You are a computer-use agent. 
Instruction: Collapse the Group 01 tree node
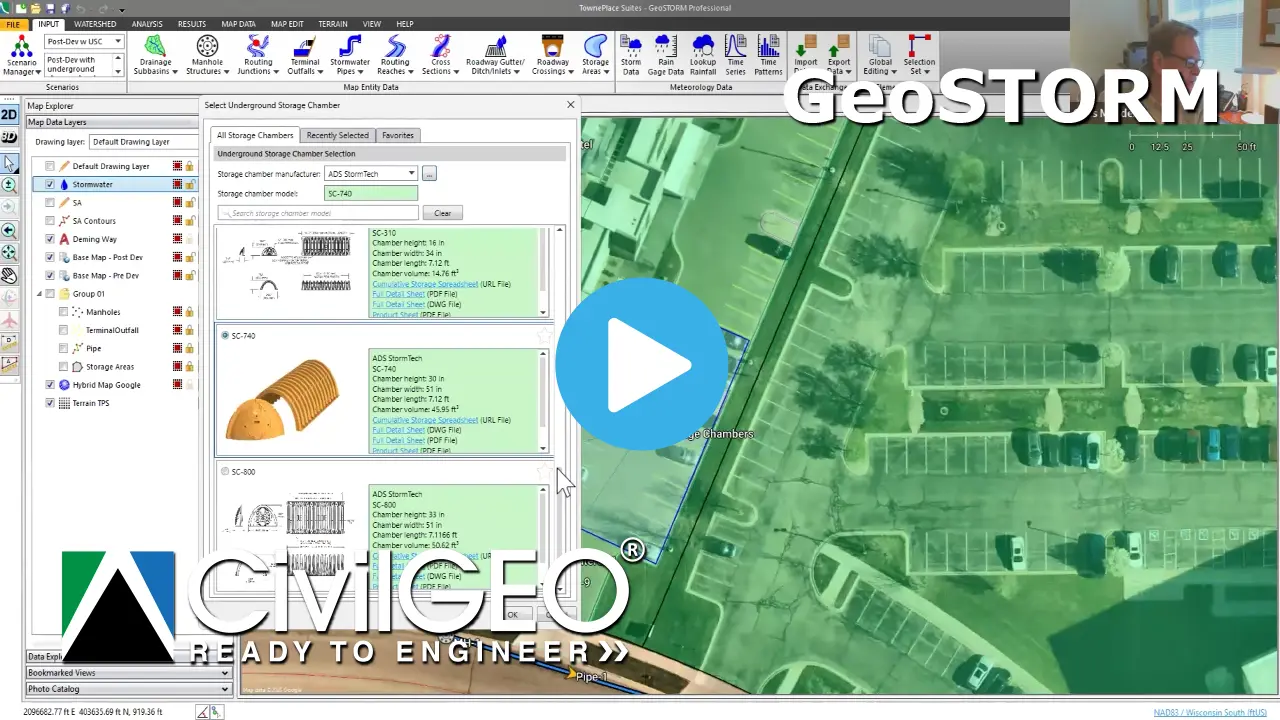tap(38, 294)
